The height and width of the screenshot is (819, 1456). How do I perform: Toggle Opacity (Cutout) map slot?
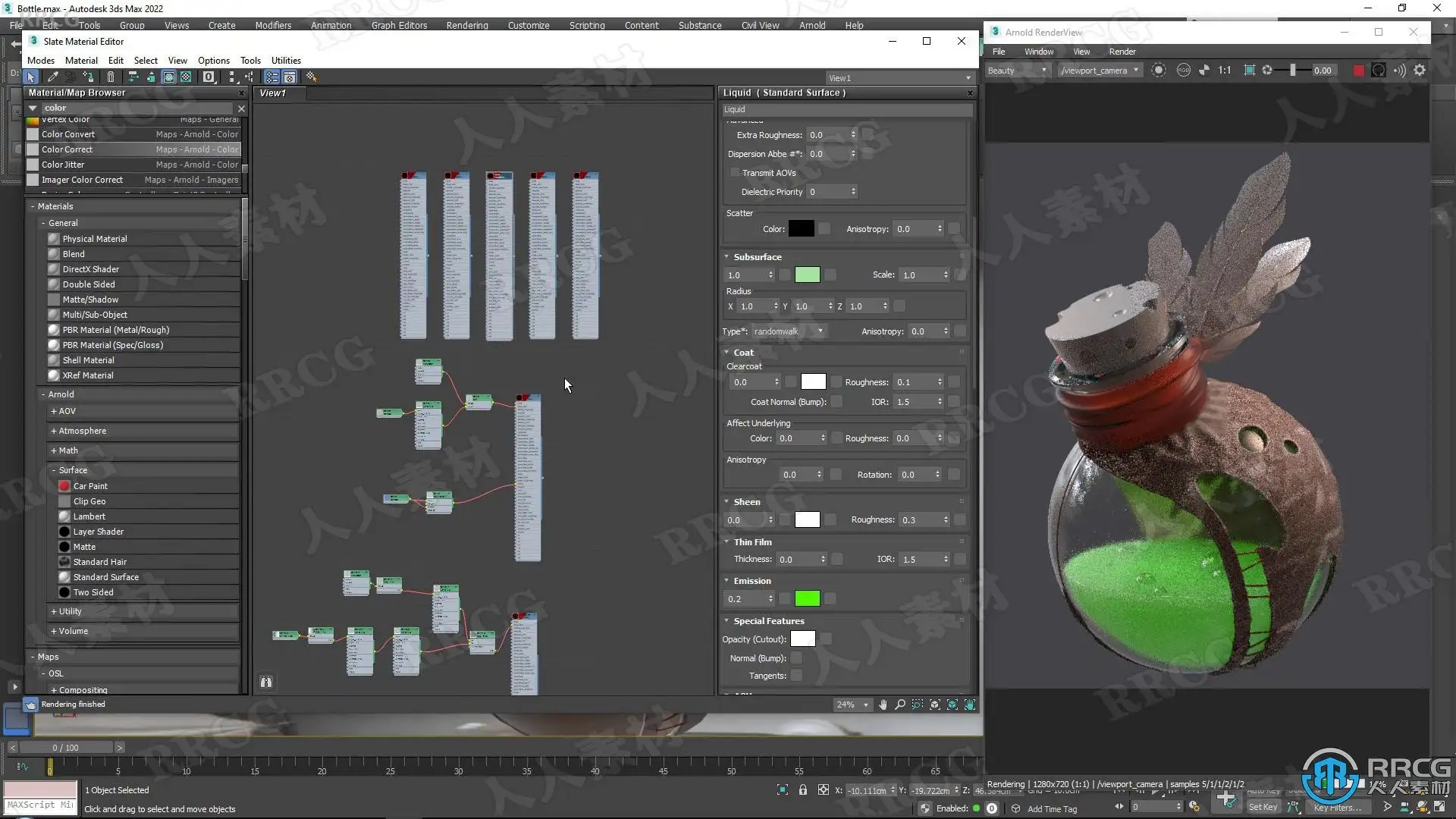826,639
